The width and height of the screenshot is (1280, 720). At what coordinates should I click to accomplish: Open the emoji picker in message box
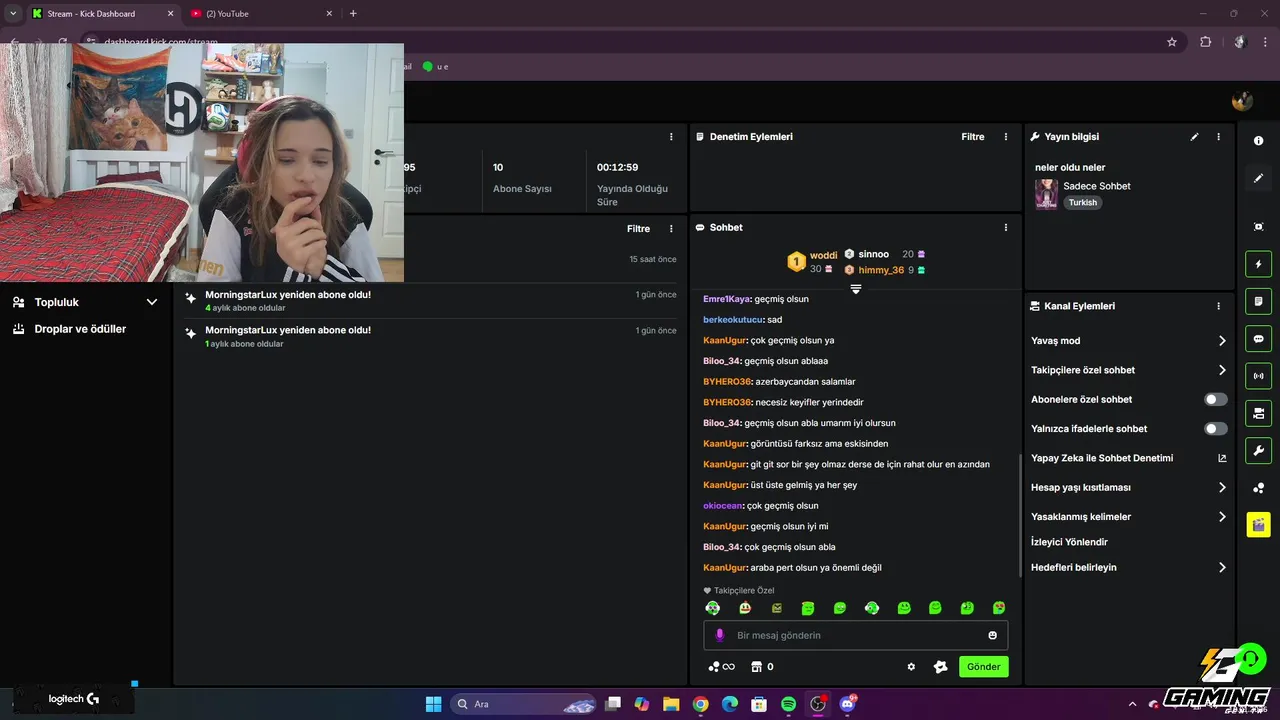point(992,635)
